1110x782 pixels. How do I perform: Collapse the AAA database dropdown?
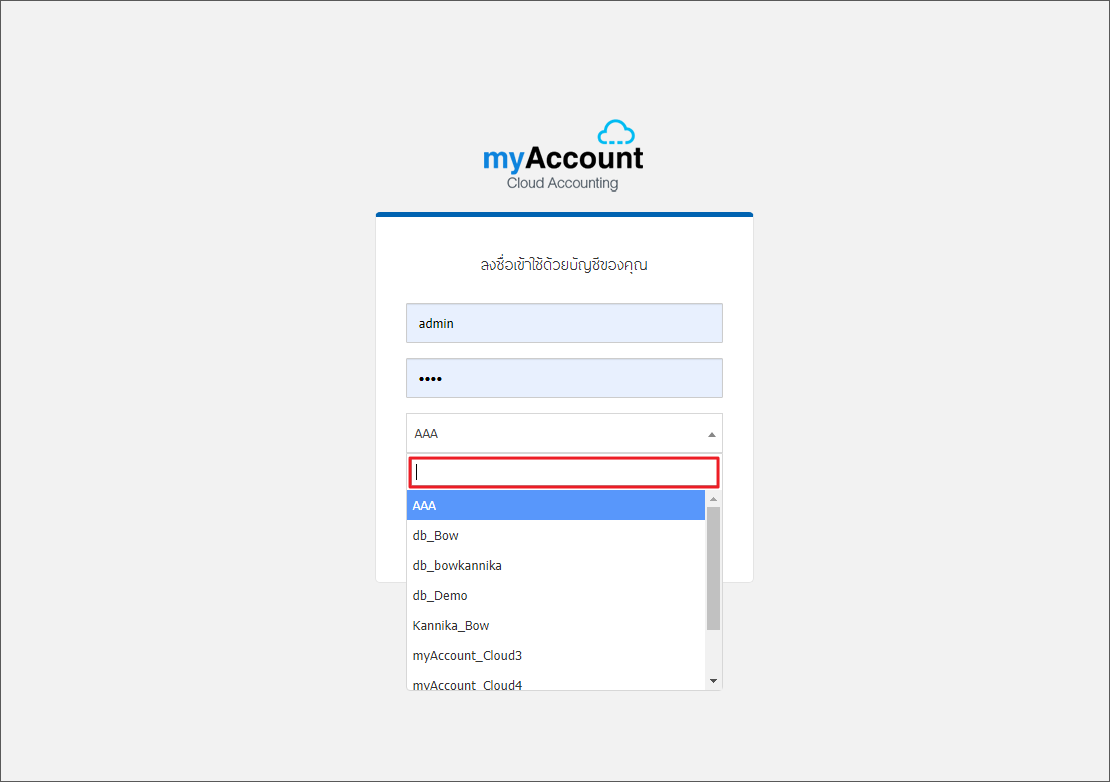564,433
